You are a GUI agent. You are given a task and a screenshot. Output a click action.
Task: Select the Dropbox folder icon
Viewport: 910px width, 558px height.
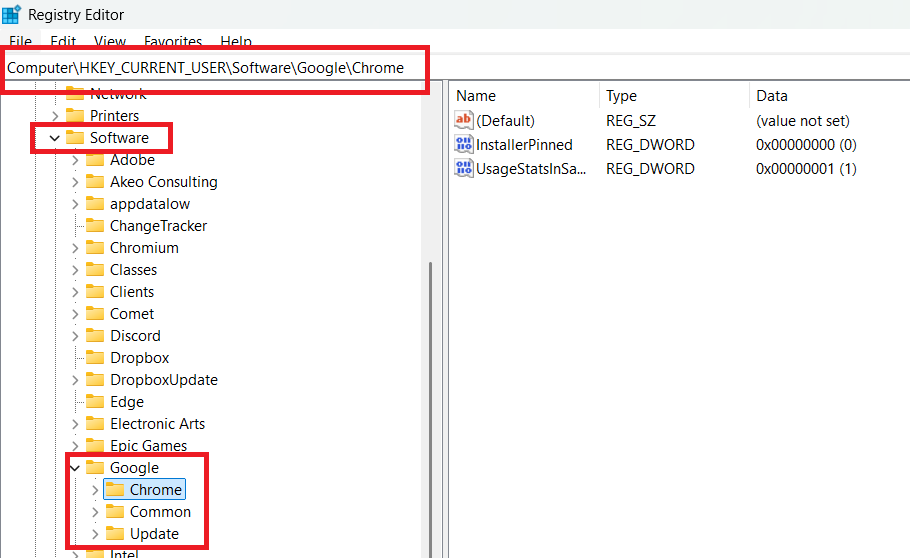point(95,358)
